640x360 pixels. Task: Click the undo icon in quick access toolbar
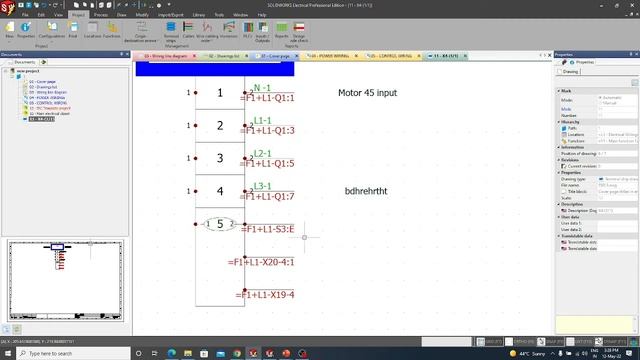click(44, 5)
